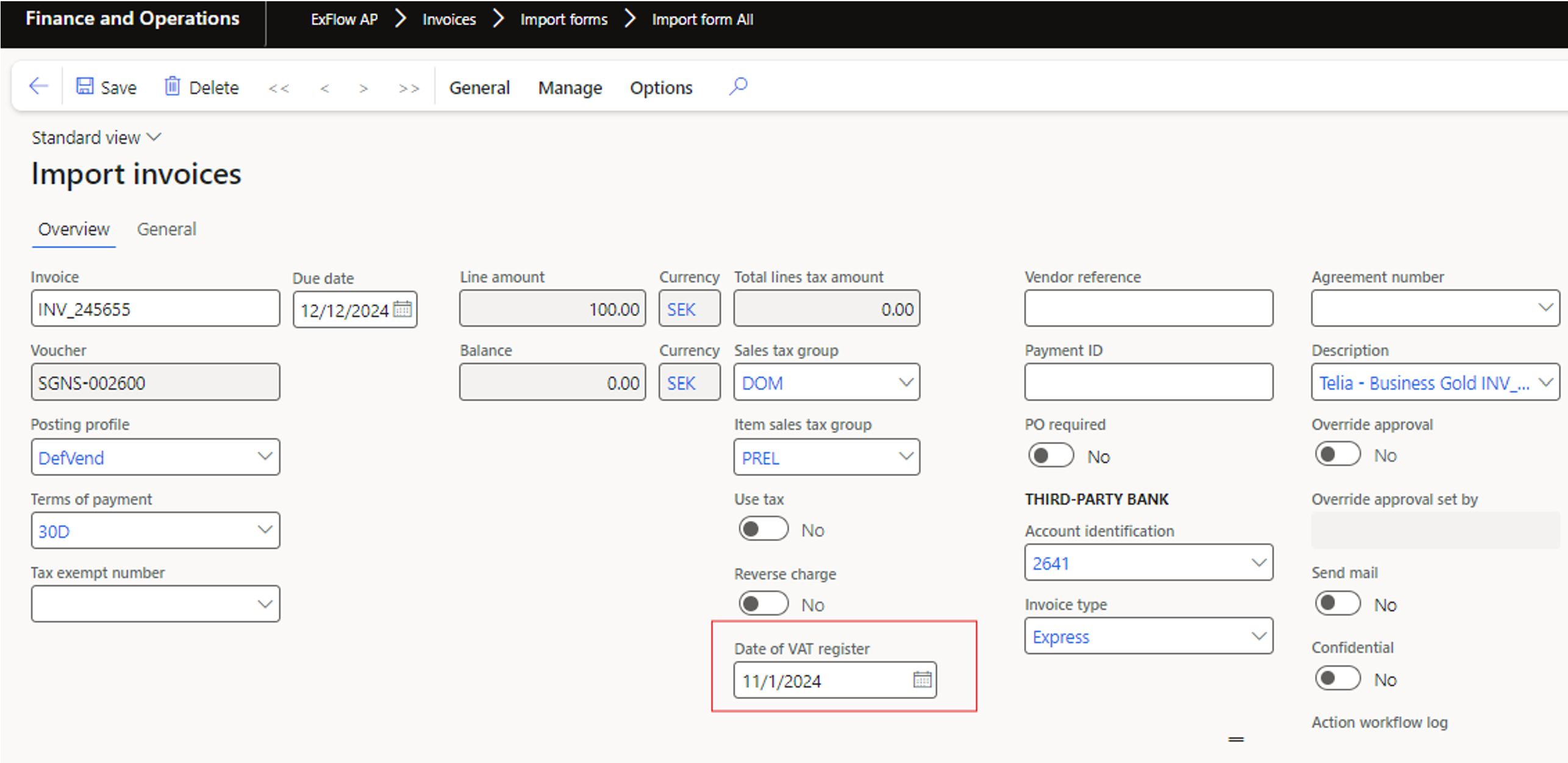Toggle the Reverse charge switch
The height and width of the screenshot is (763, 1568).
tap(763, 604)
